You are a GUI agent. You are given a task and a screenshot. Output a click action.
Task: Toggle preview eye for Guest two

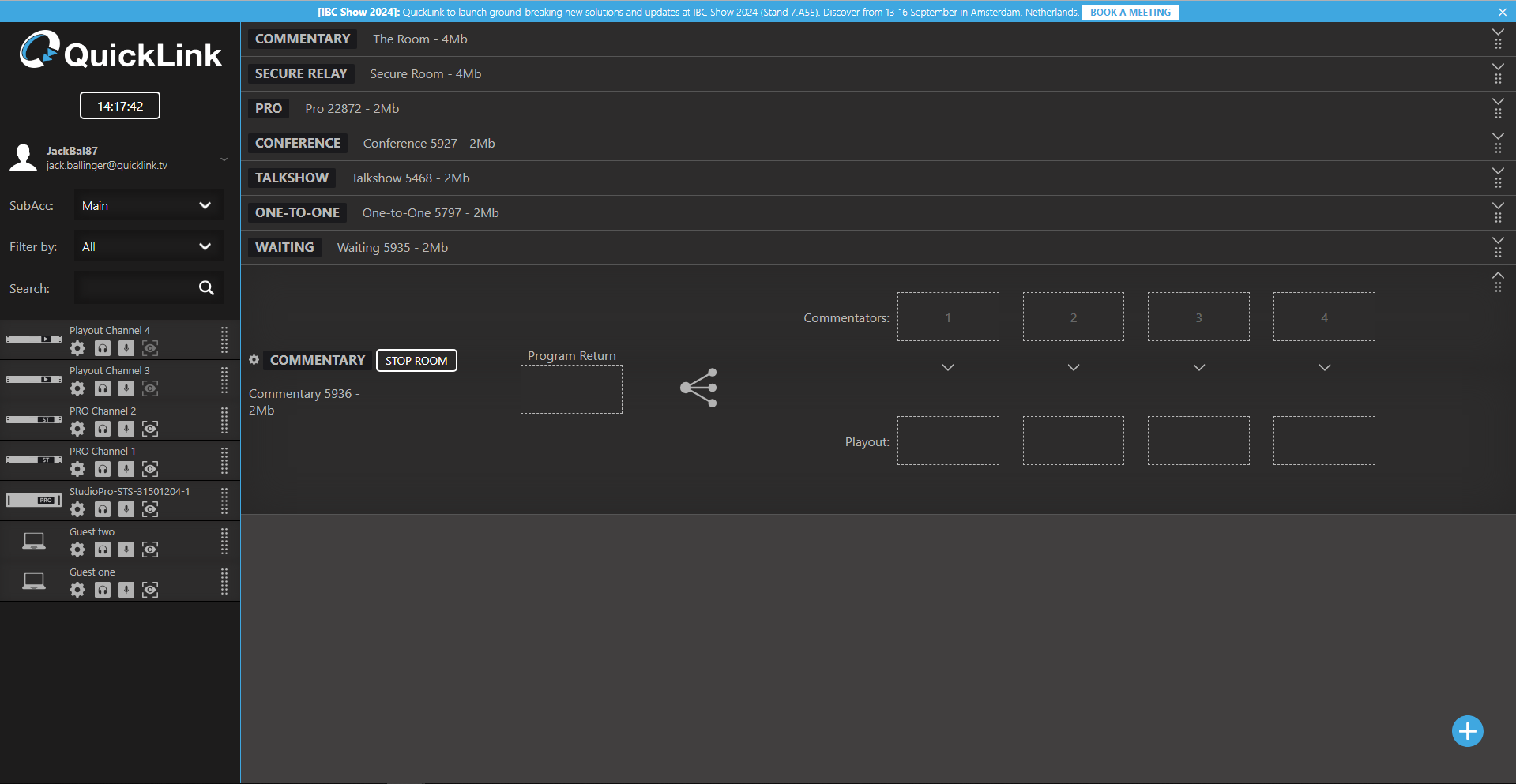pos(150,550)
